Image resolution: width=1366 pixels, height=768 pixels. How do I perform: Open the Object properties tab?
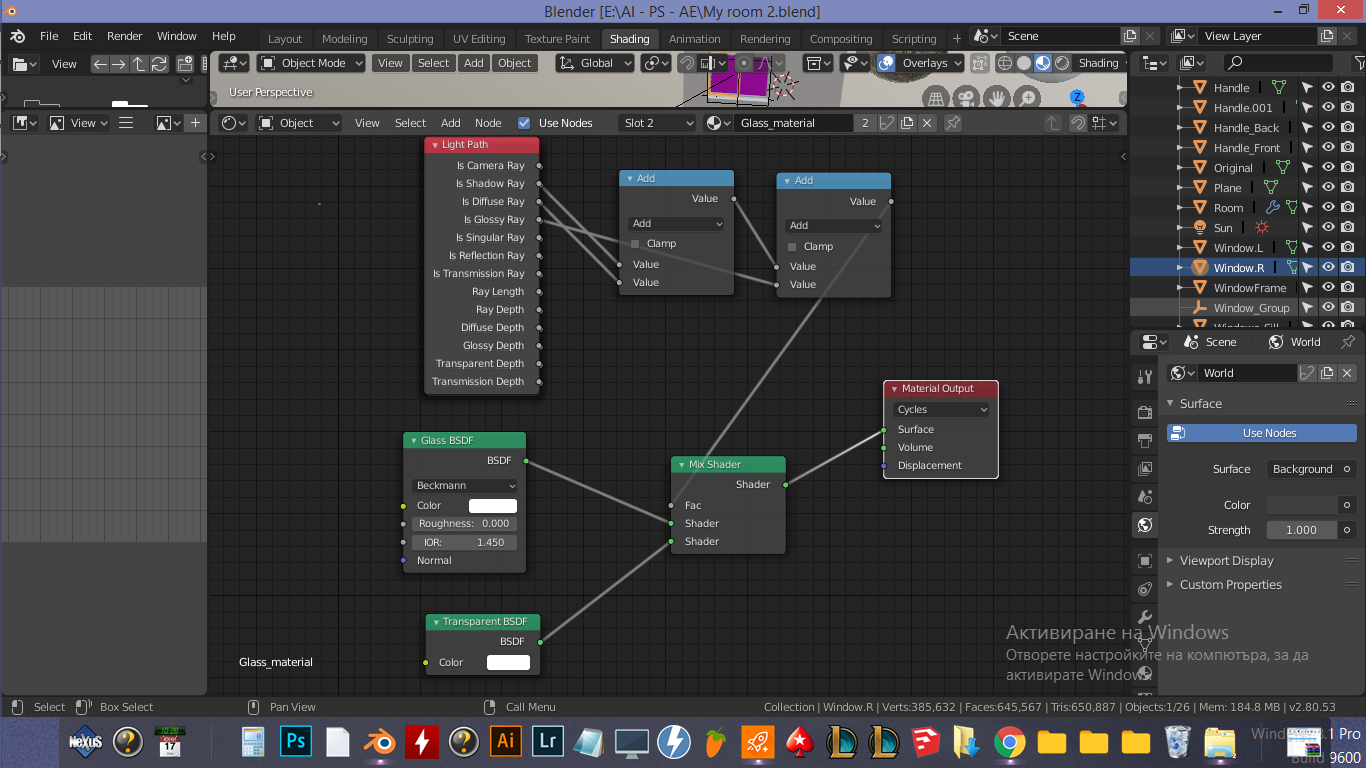(1145, 560)
